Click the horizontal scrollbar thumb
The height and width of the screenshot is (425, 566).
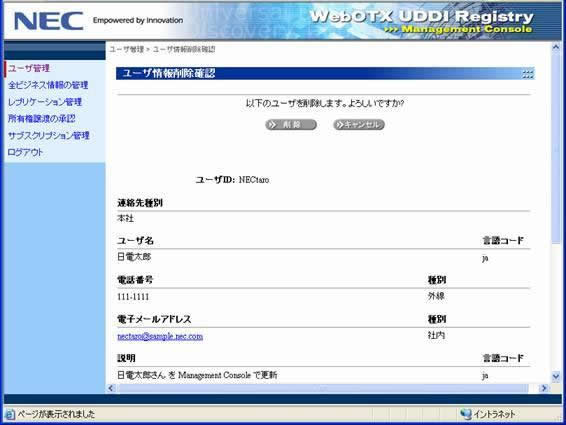pos(322,388)
